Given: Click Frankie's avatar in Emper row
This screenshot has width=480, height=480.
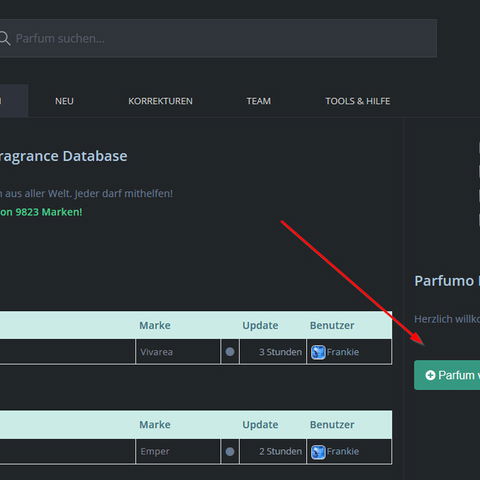Looking at the screenshot, I should [318, 452].
